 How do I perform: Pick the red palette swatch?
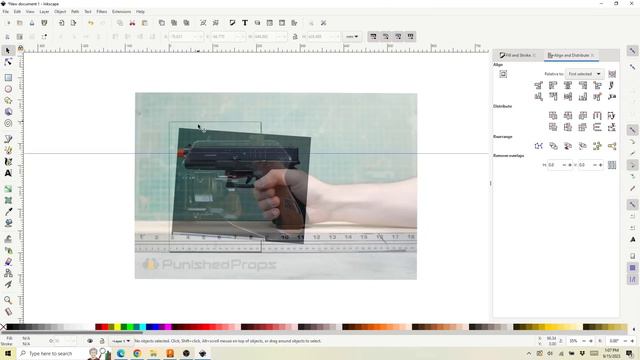point(104,327)
